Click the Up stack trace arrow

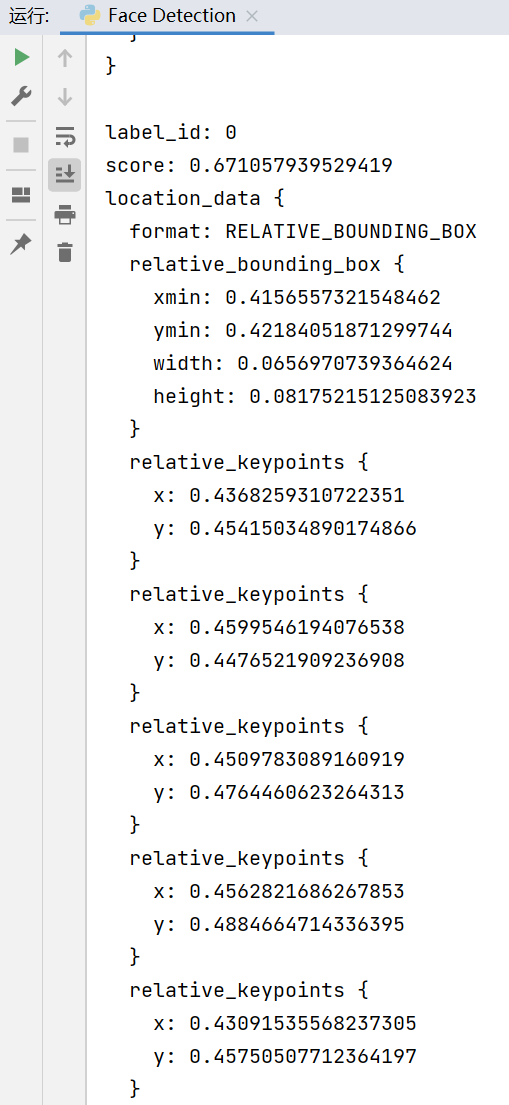click(65, 58)
